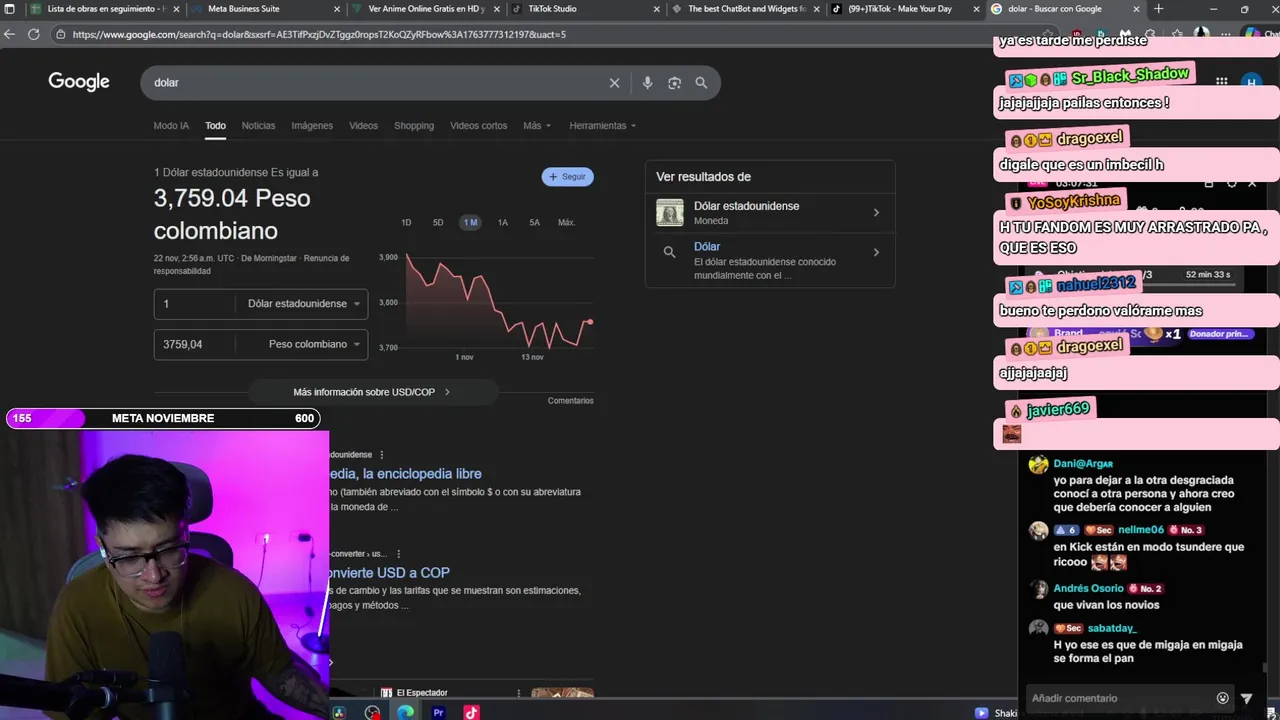Clear the search box with the X icon
Viewport: 1280px width, 720px height.
(614, 83)
